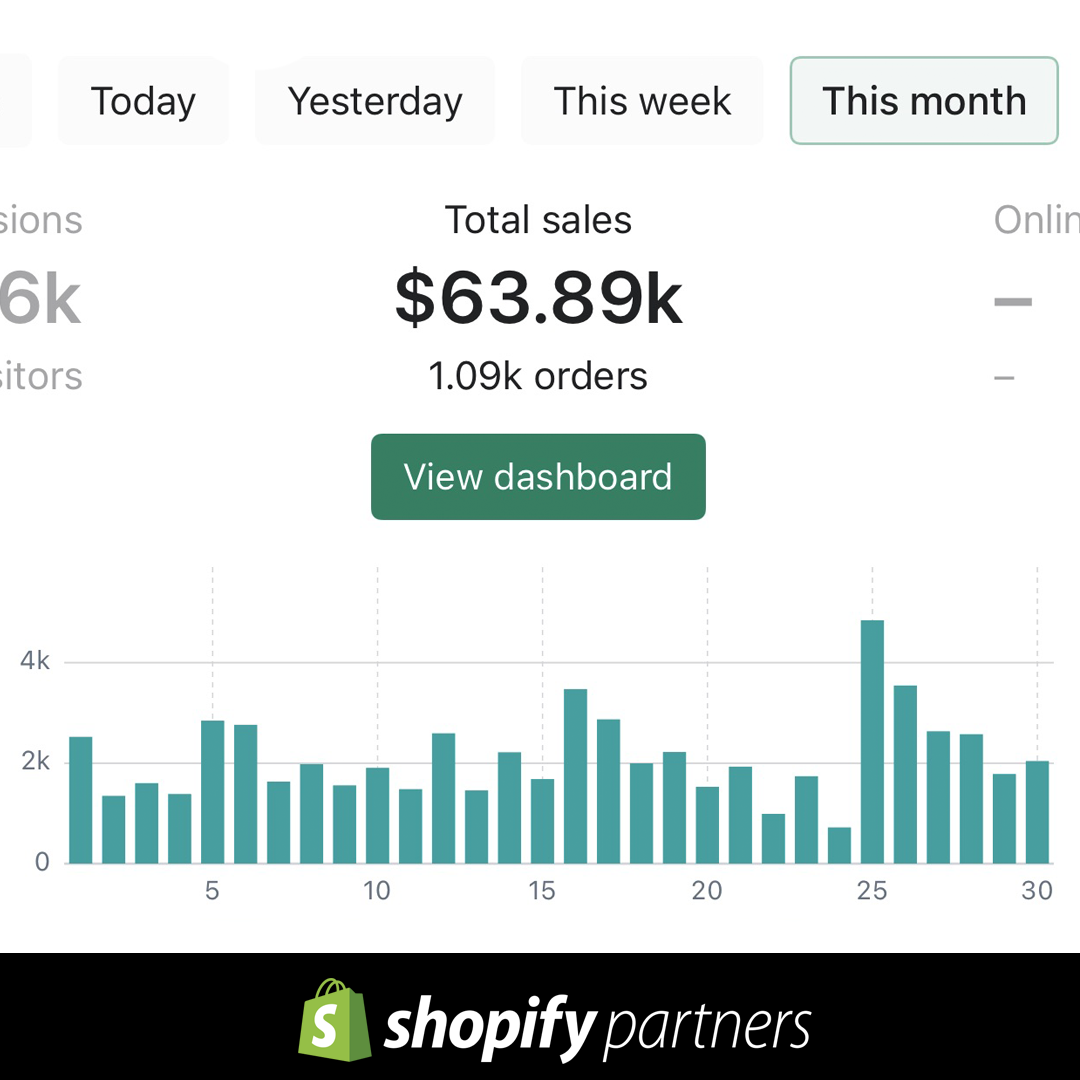This screenshot has width=1080, height=1080.
Task: Click the partially visible sessions metric on left
Action: (40, 298)
